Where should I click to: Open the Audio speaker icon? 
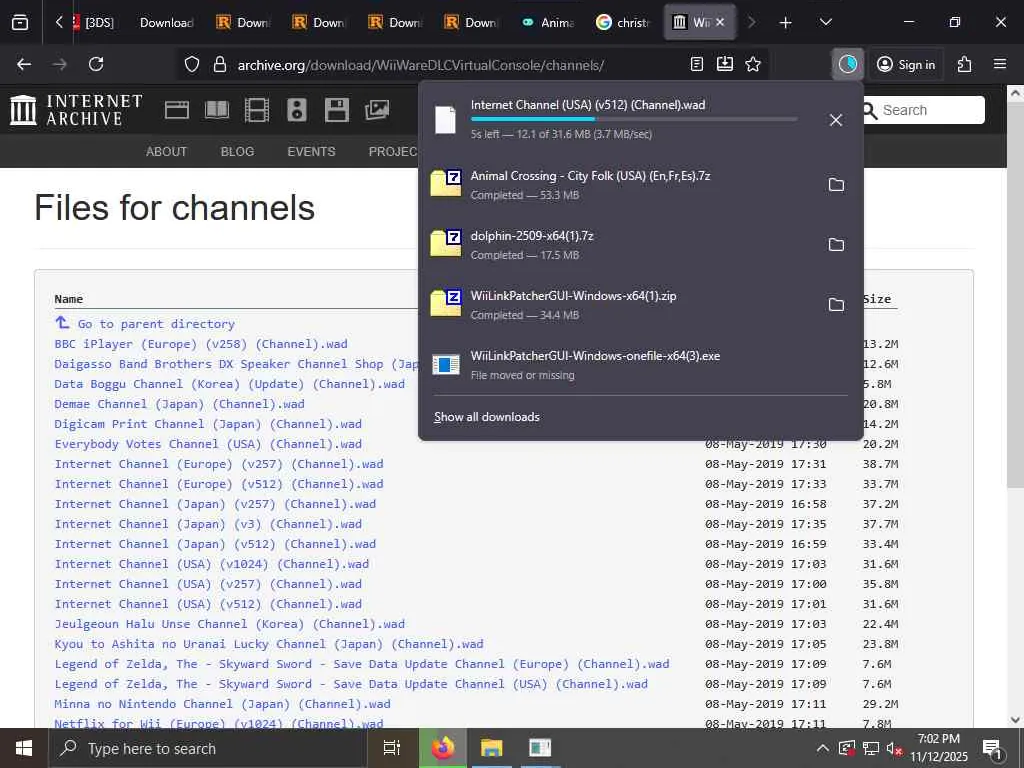point(296,110)
